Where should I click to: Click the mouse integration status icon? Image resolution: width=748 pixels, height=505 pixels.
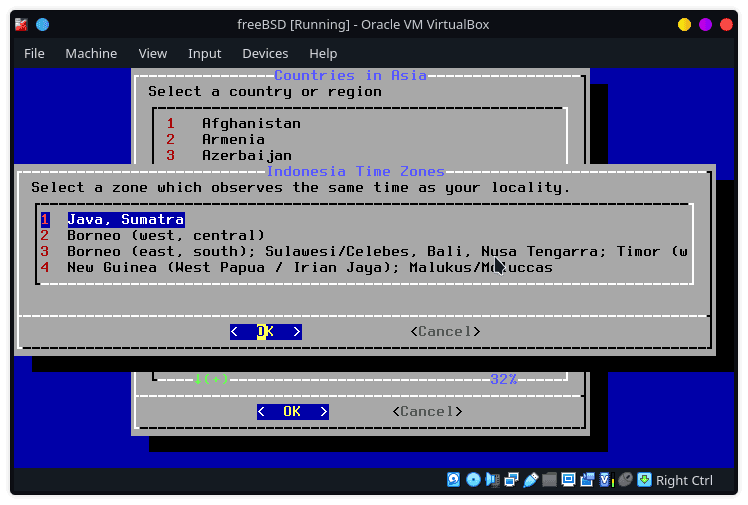tap(625, 480)
